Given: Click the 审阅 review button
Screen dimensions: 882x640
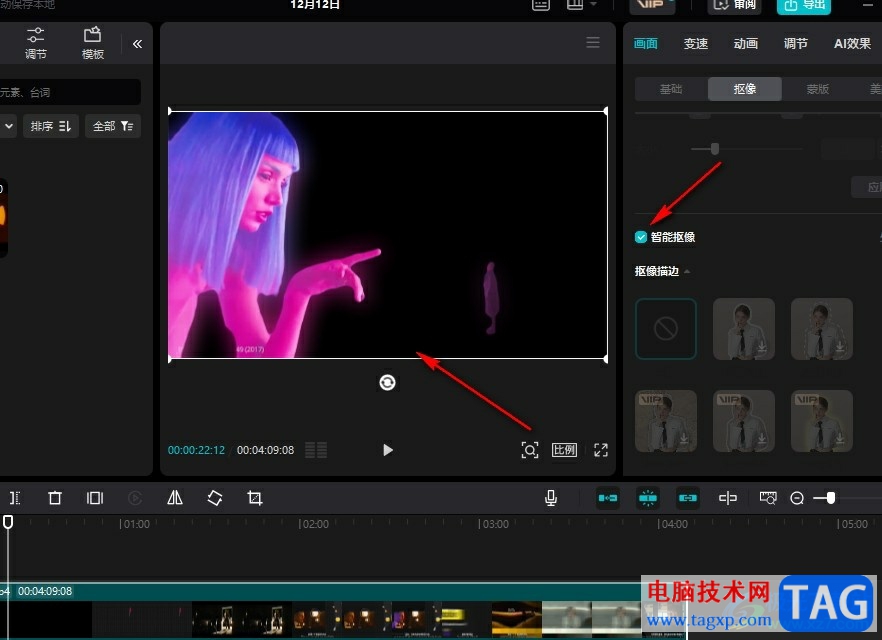Looking at the screenshot, I should pos(734,6).
